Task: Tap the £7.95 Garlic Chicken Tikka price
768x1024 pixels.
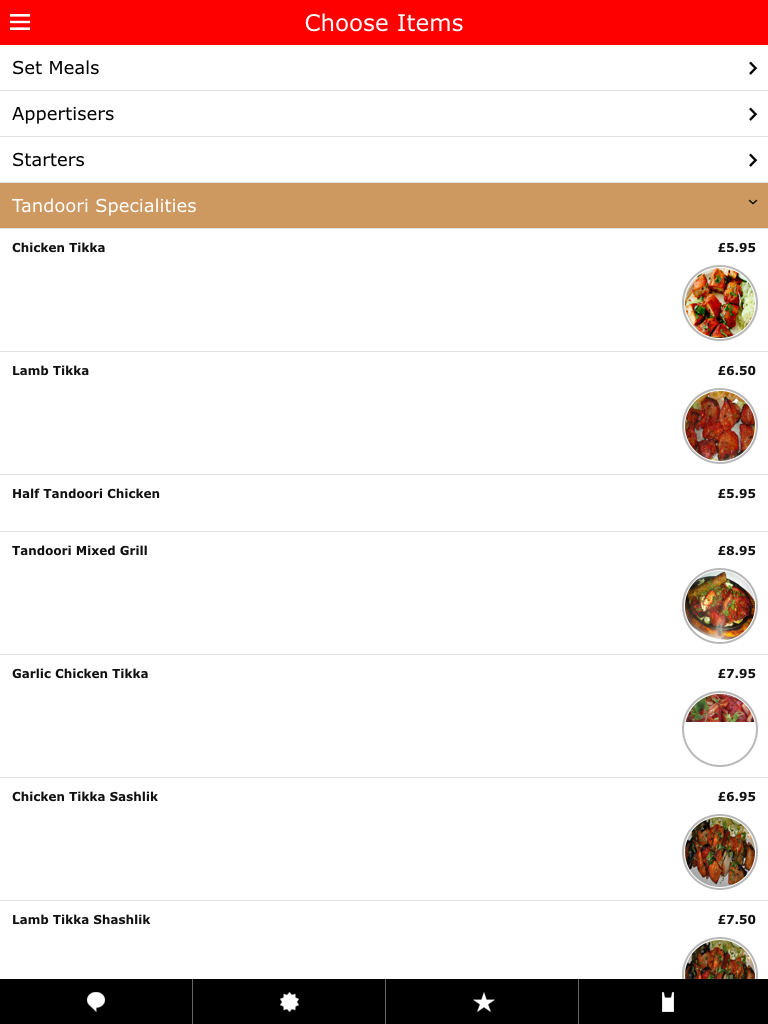Action: (736, 674)
